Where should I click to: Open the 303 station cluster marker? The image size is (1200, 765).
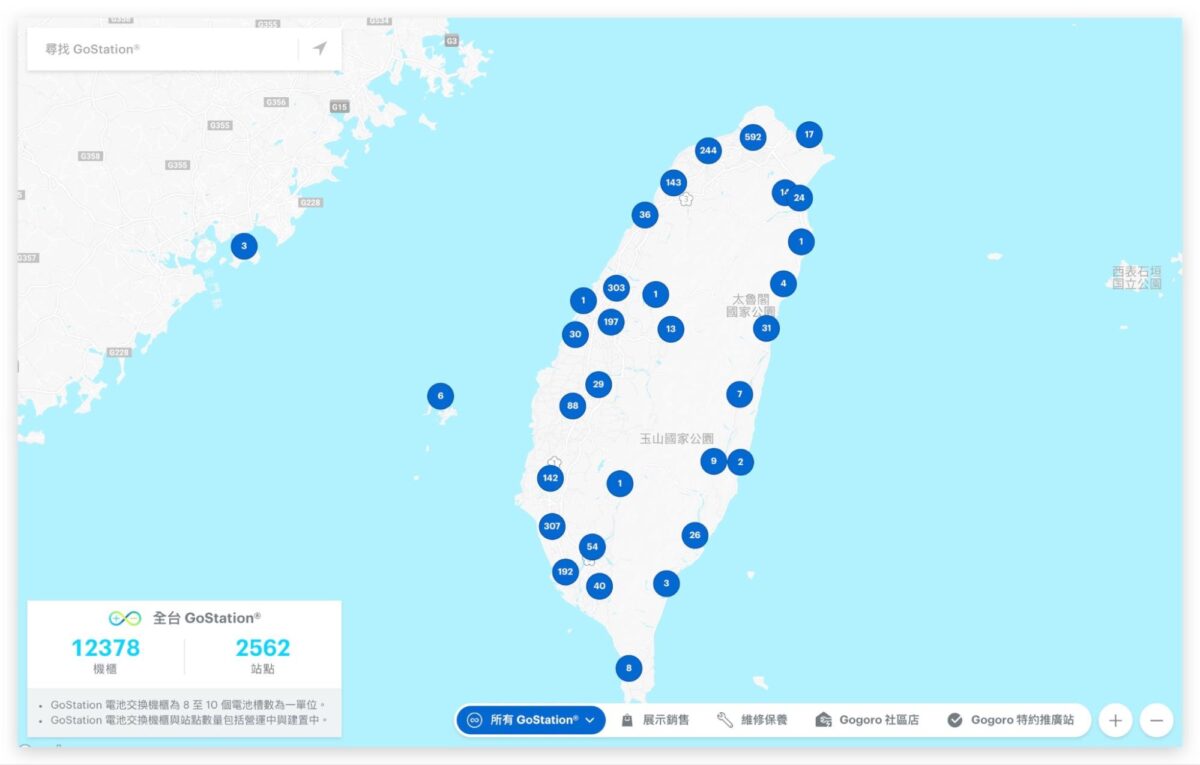[616, 288]
